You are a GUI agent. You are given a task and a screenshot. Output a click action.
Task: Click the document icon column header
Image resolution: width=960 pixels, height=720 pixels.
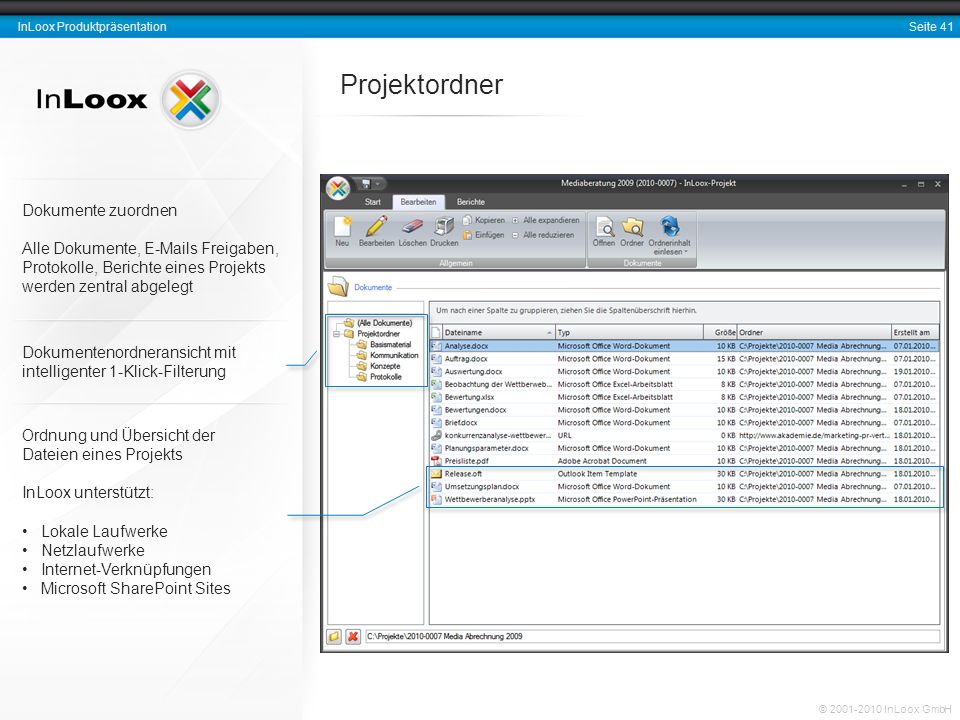pyautogui.click(x=436, y=332)
